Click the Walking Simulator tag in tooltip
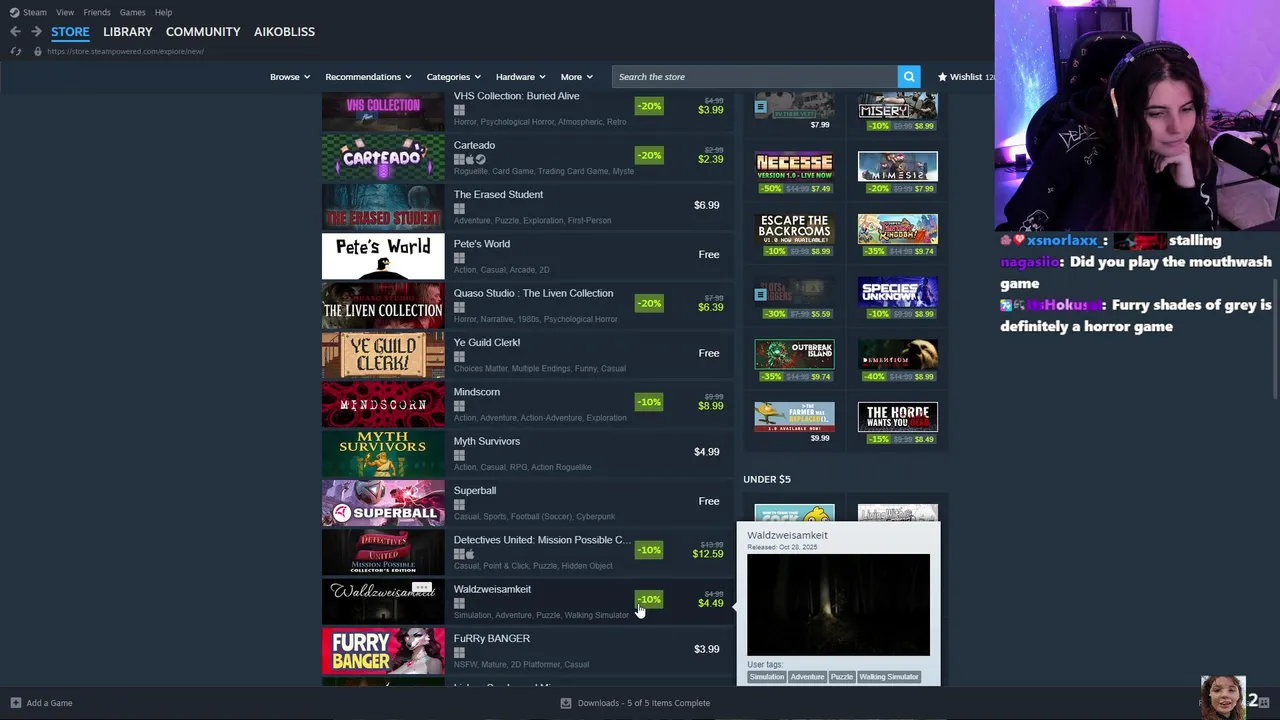 click(889, 677)
